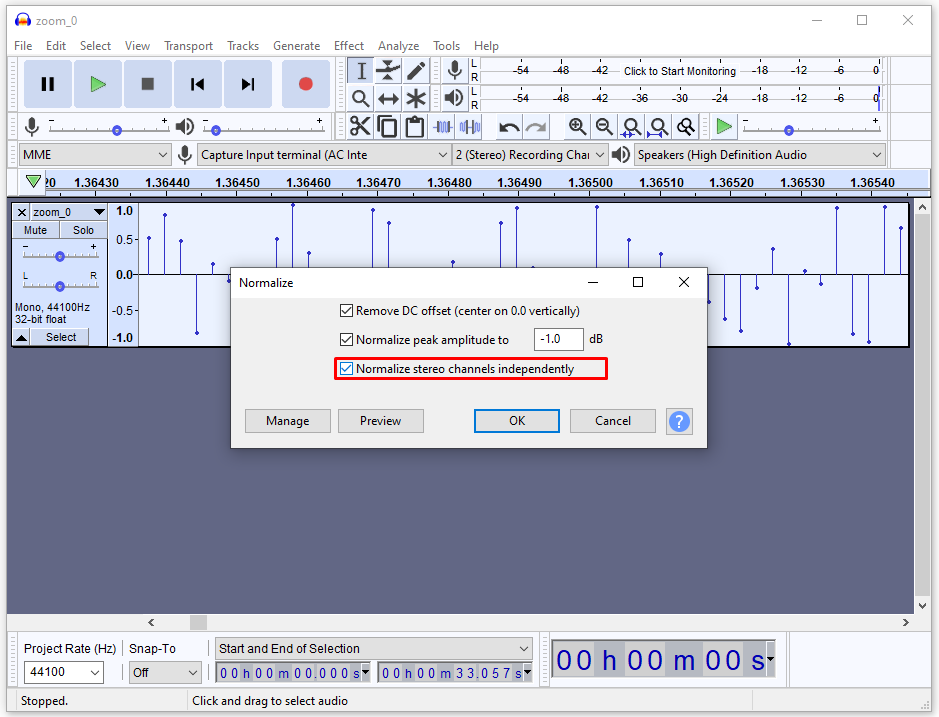The image size is (939, 717).
Task: Expand the Project Rate 44100 dropdown
Action: 63,672
